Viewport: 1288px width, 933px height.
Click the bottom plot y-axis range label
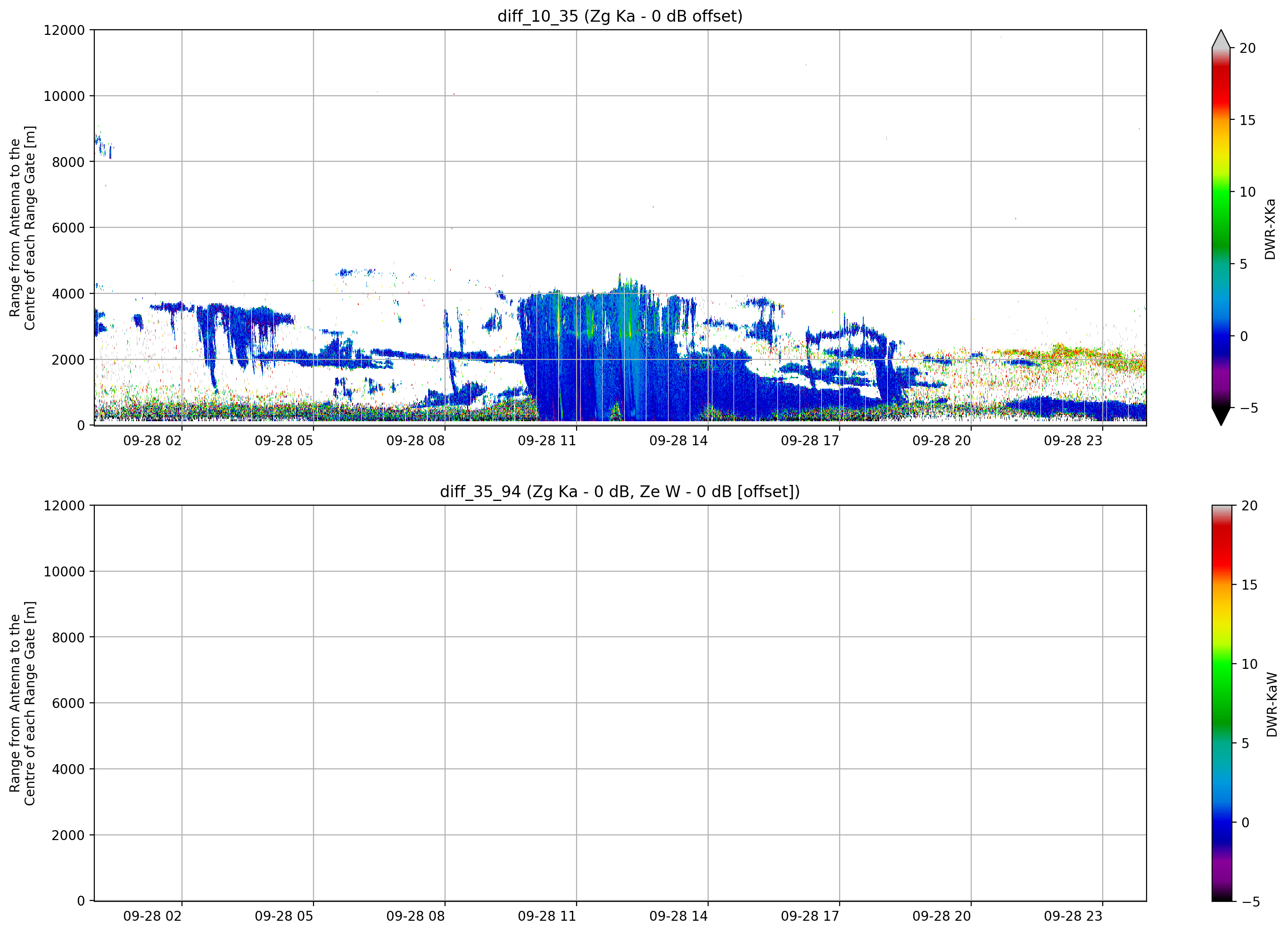pyautogui.click(x=23, y=703)
